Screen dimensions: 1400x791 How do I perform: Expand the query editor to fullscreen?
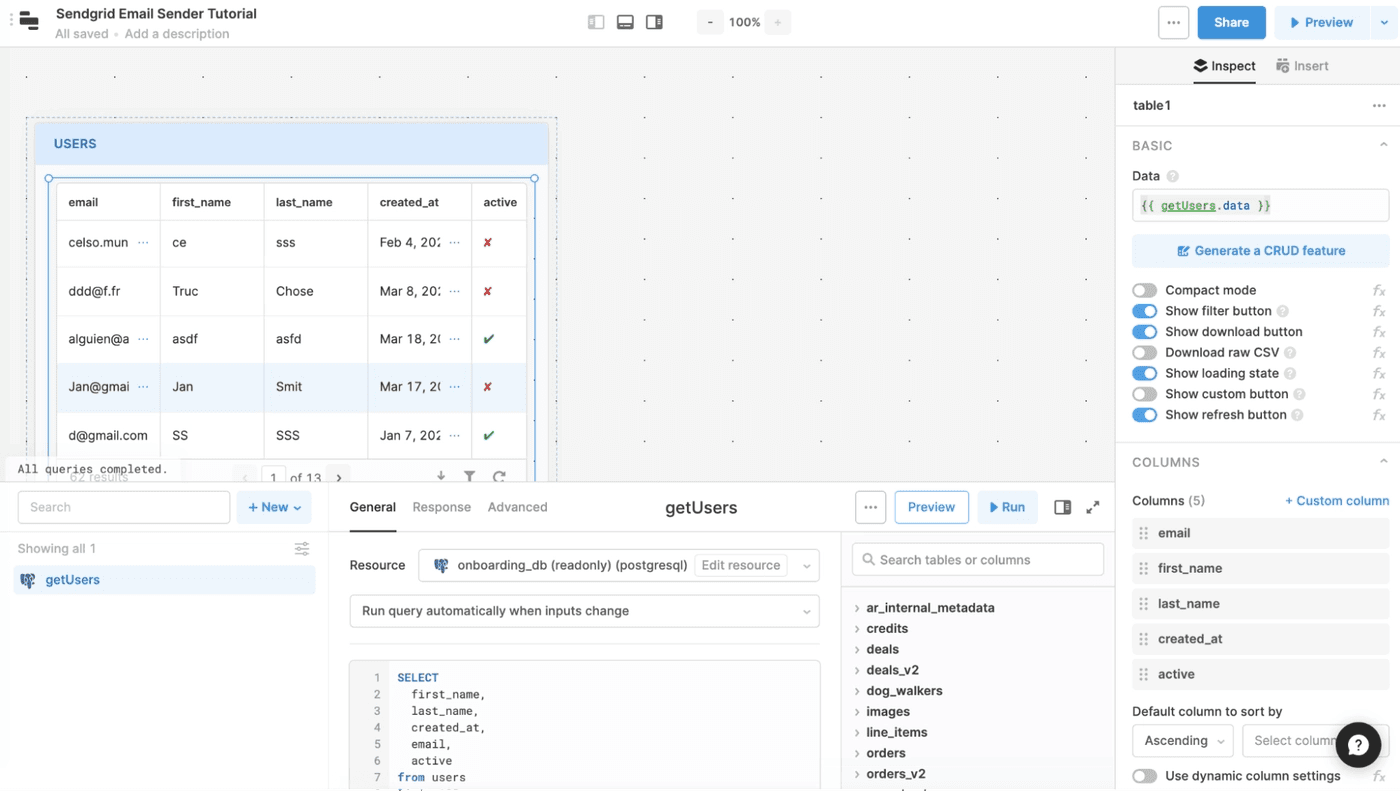coord(1093,507)
